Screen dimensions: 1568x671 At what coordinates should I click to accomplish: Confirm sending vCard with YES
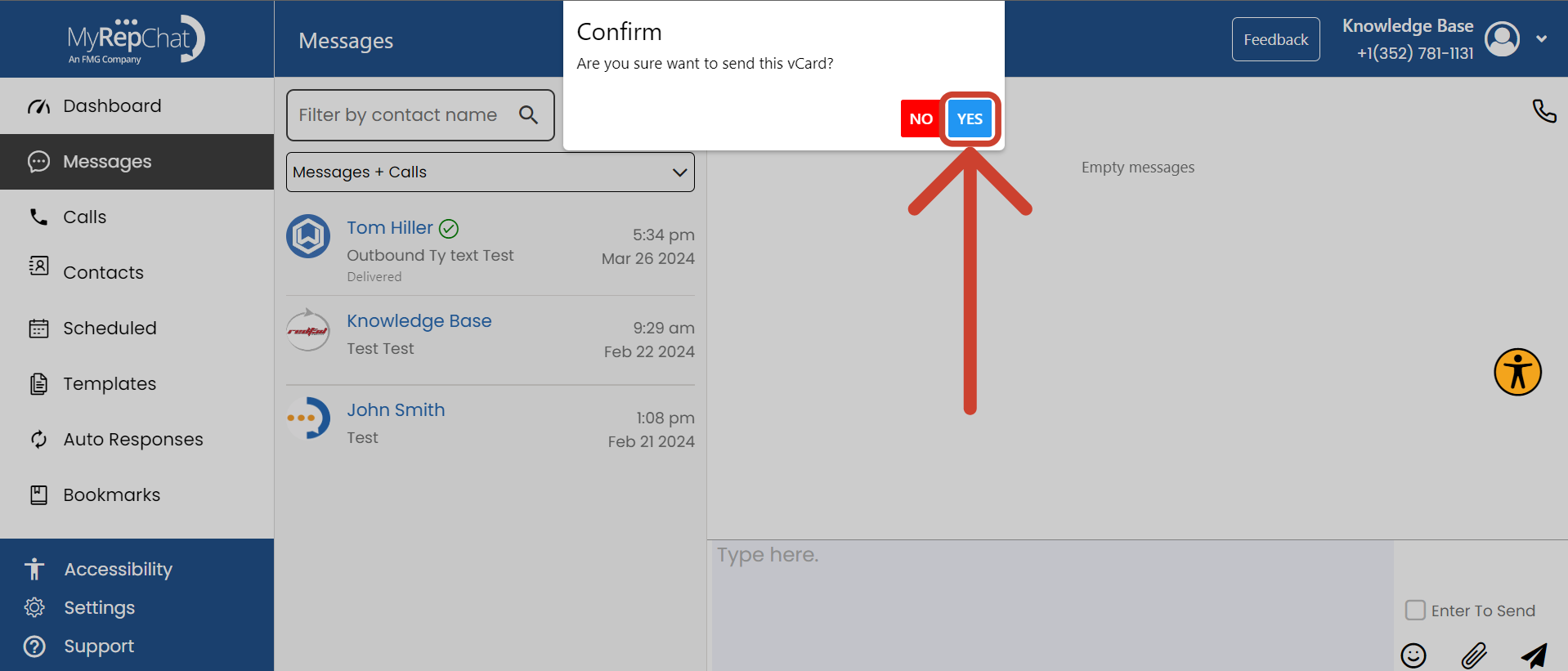point(970,119)
